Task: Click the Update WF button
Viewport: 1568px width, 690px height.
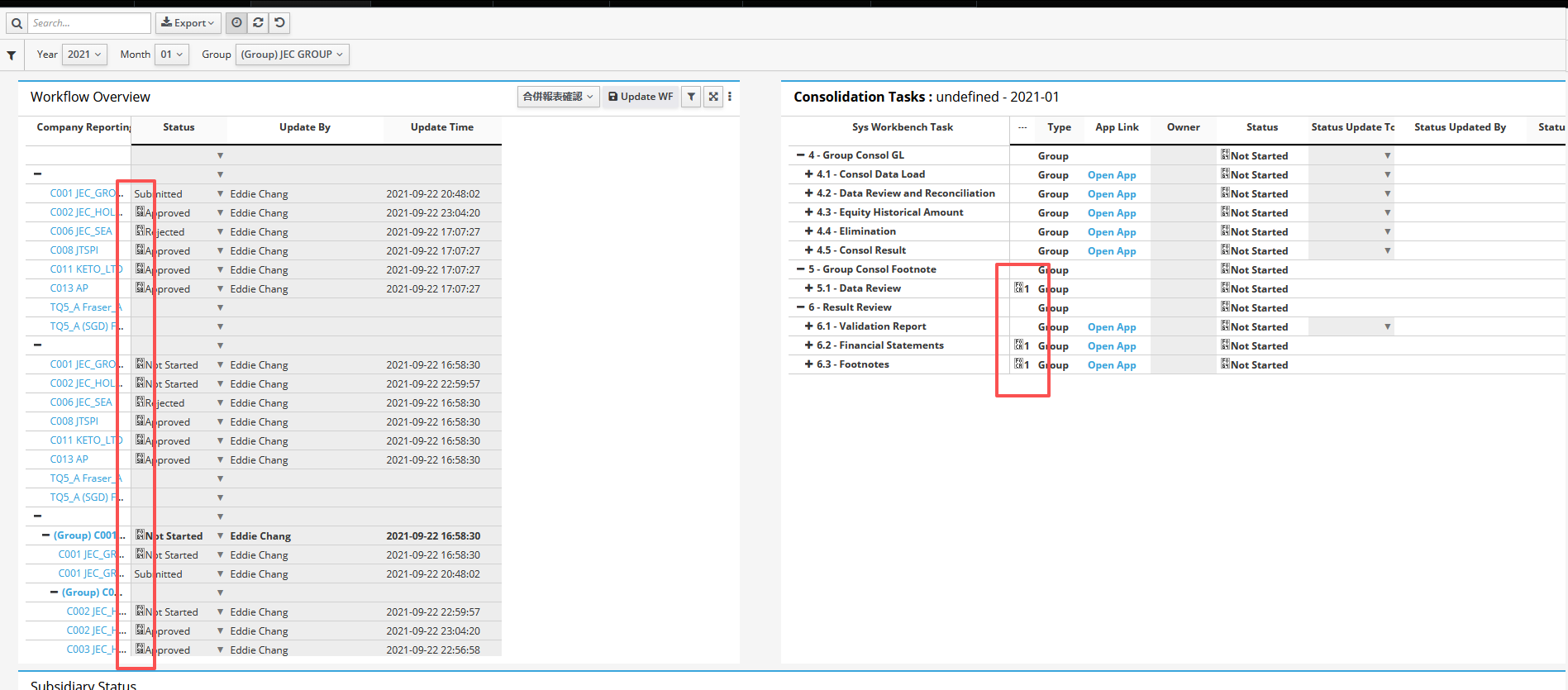Action: point(641,97)
